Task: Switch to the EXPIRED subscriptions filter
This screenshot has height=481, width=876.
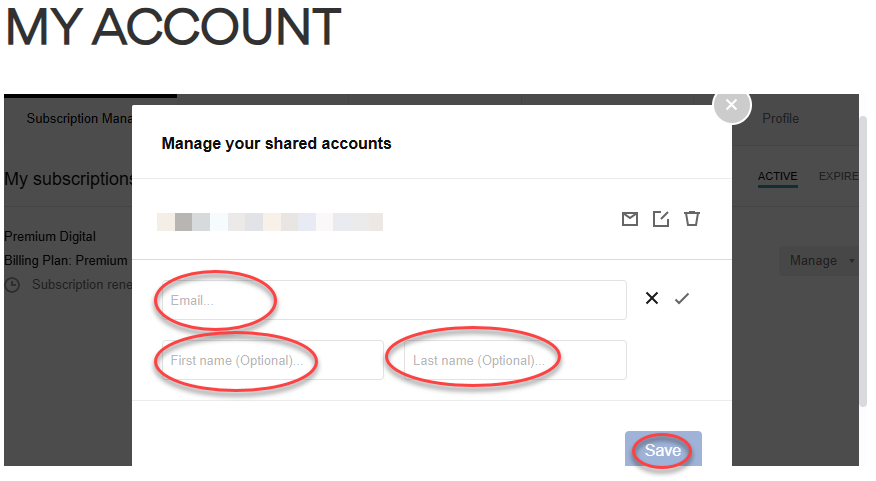Action: pos(838,176)
